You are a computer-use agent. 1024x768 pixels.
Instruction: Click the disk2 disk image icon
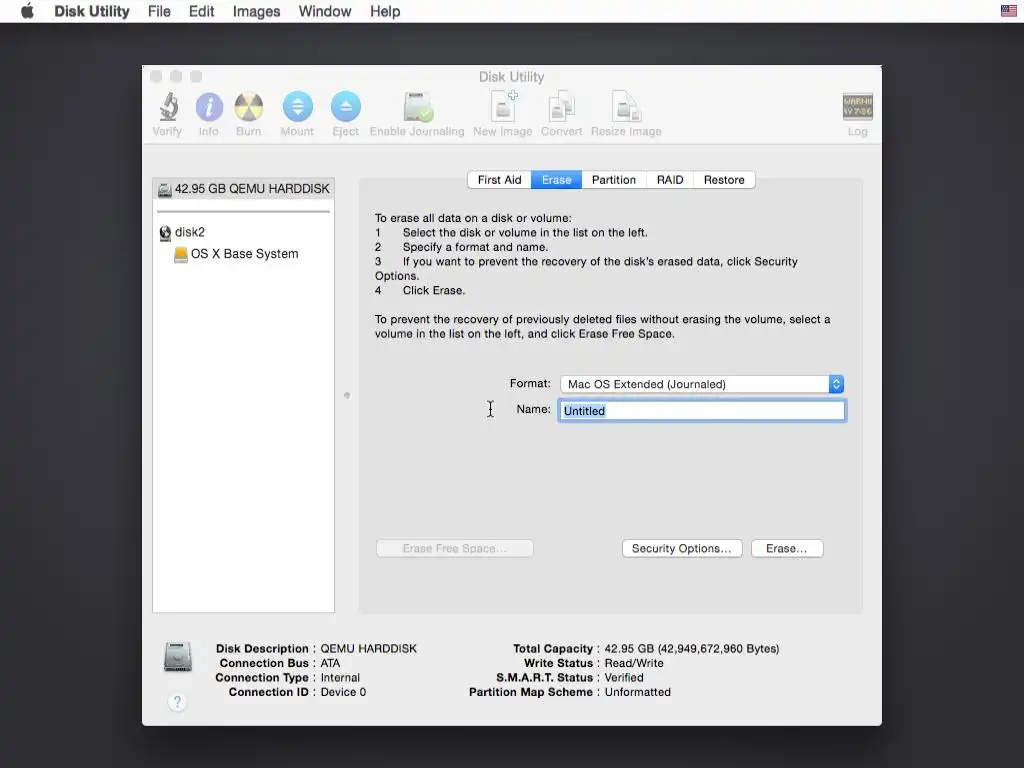165,232
